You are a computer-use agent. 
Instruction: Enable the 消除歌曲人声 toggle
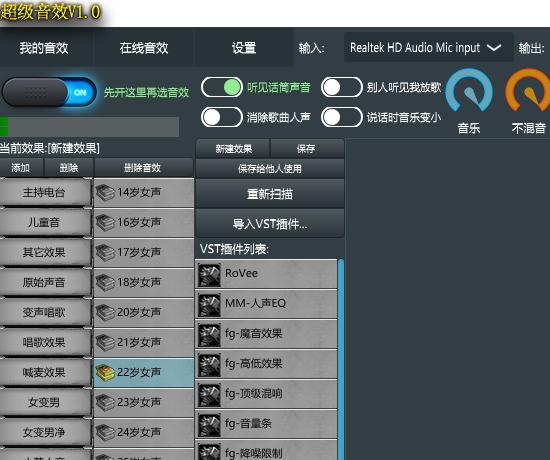pyautogui.click(x=222, y=117)
